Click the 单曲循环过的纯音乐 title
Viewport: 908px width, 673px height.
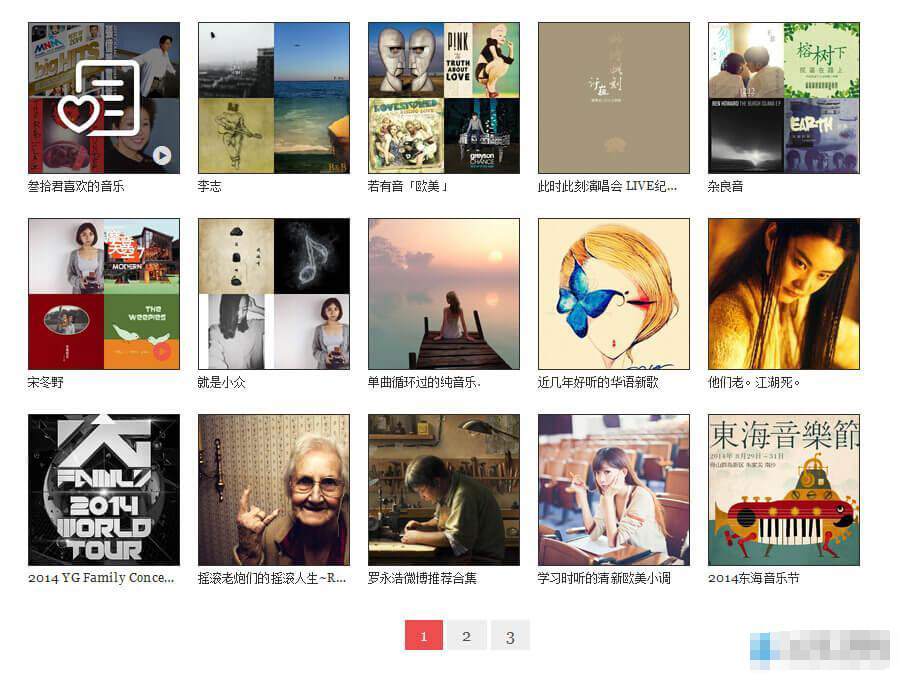coord(424,382)
